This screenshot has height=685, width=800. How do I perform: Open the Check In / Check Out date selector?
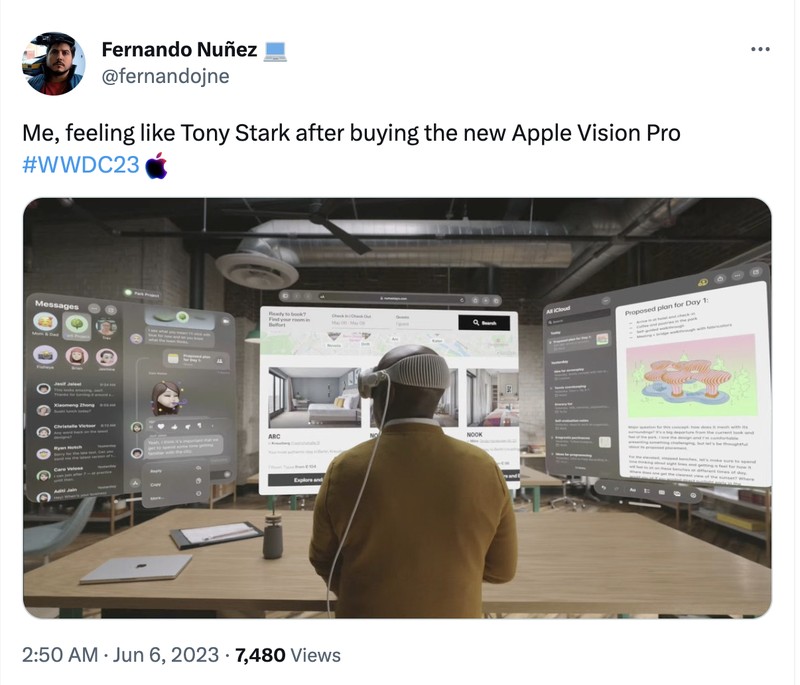point(351,321)
